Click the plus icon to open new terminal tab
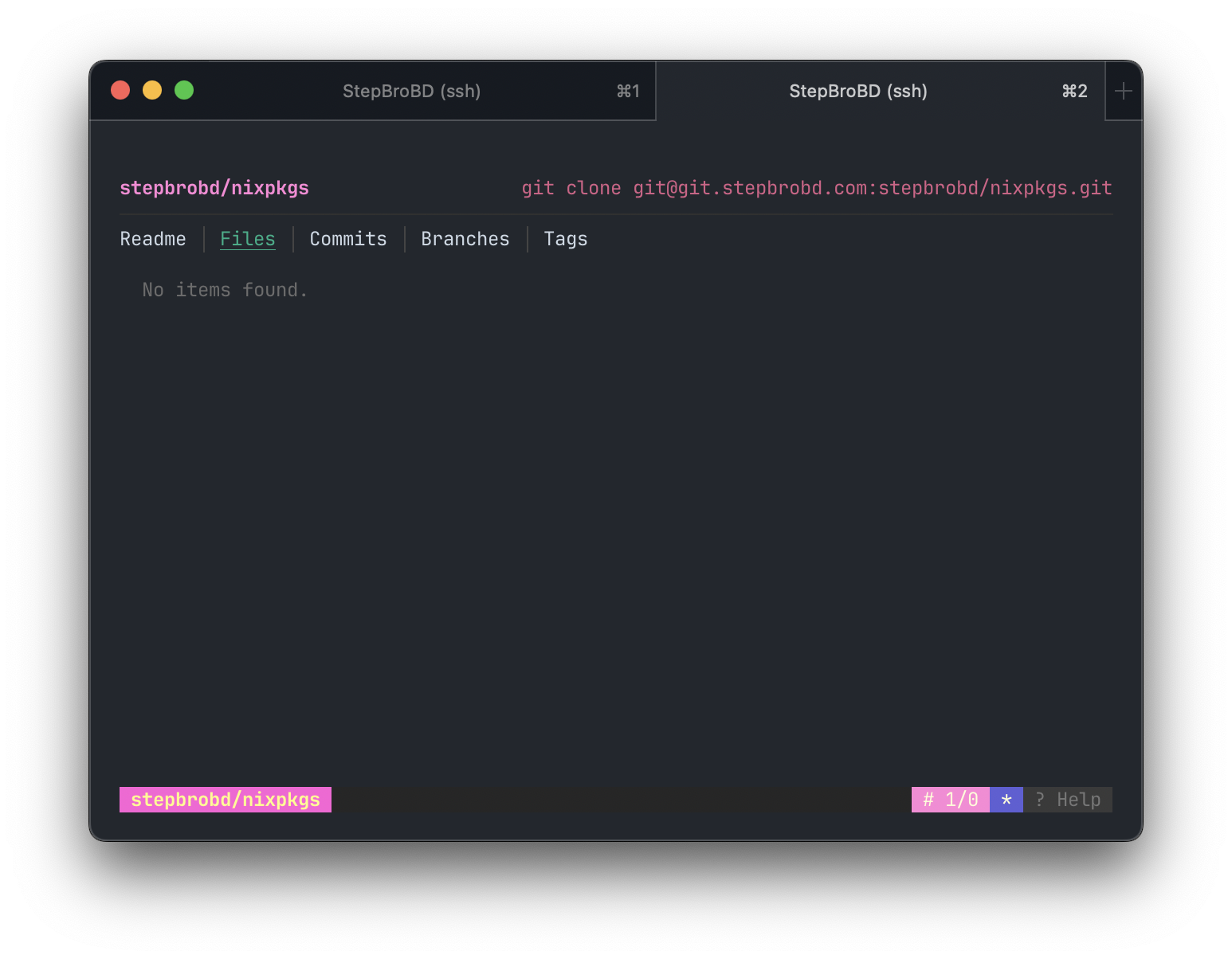The width and height of the screenshot is (1232, 959). coord(1124,90)
